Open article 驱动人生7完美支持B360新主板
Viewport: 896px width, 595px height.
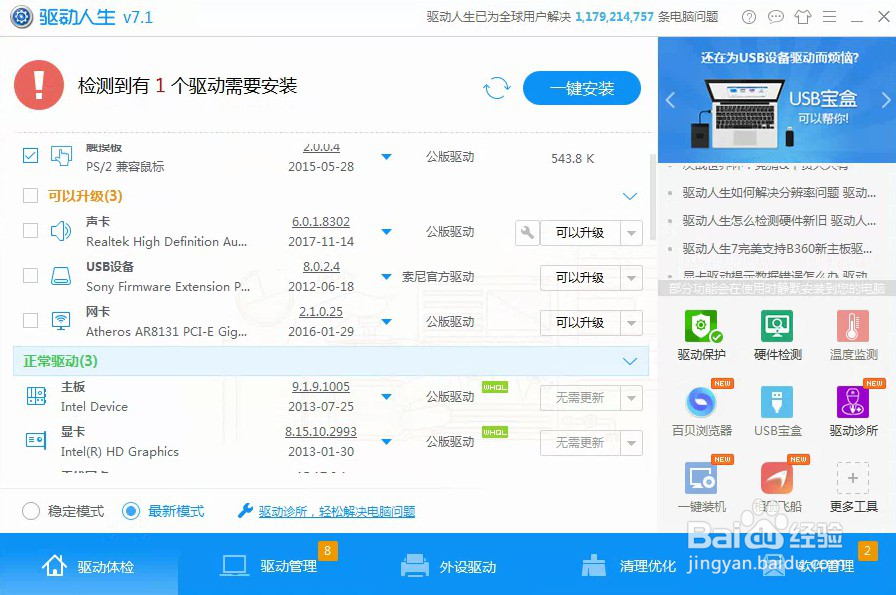tap(777, 249)
